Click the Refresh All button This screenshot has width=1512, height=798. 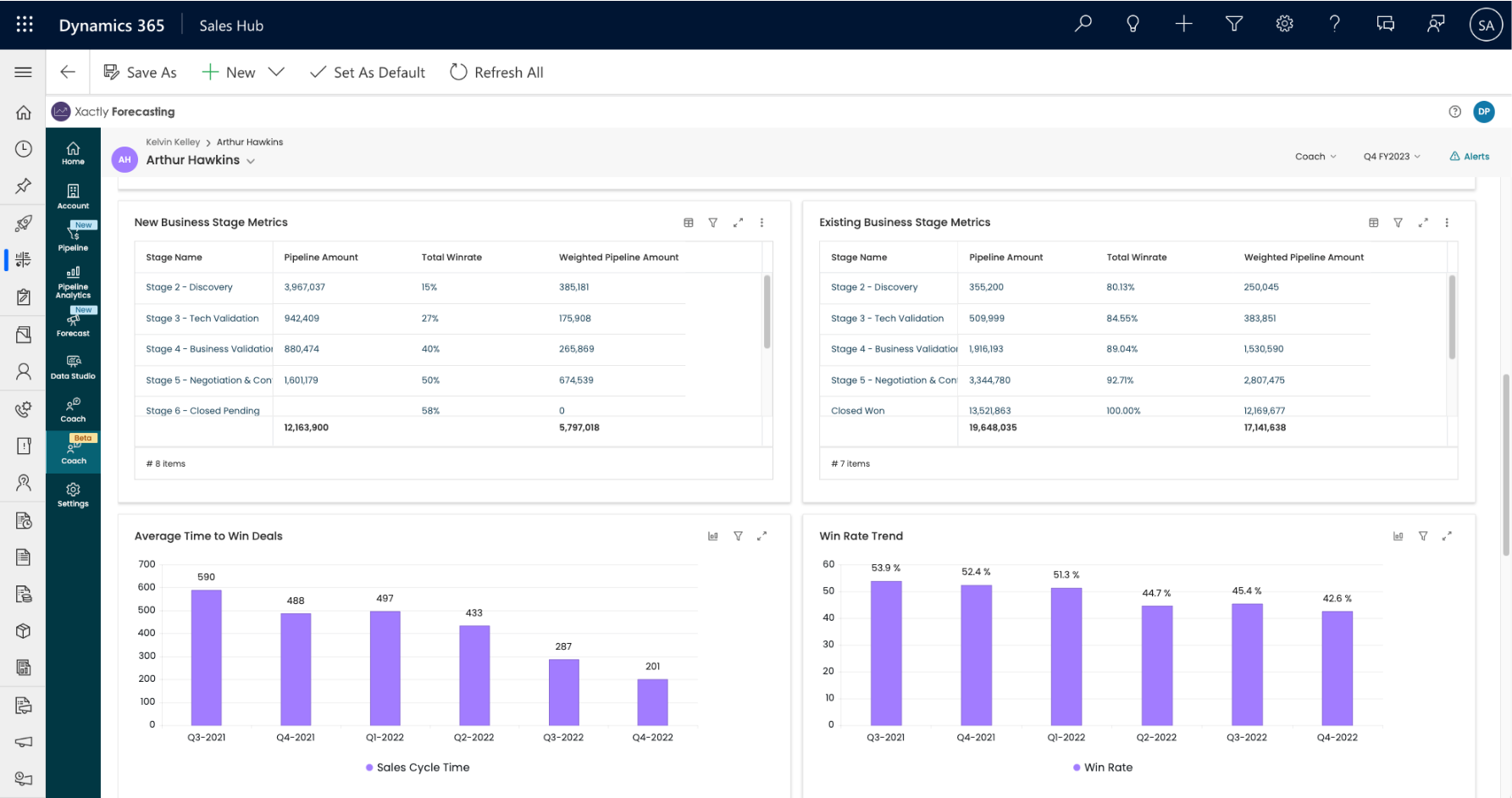(496, 72)
